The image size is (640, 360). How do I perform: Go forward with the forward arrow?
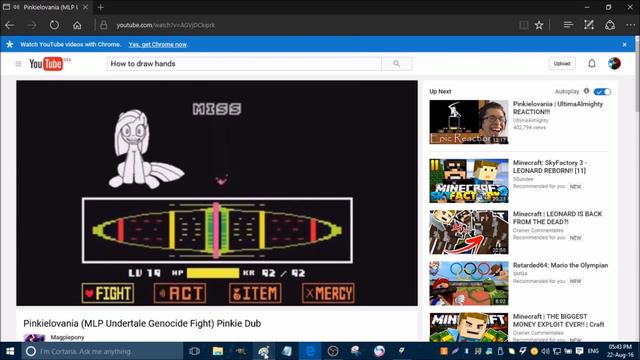tap(32, 25)
